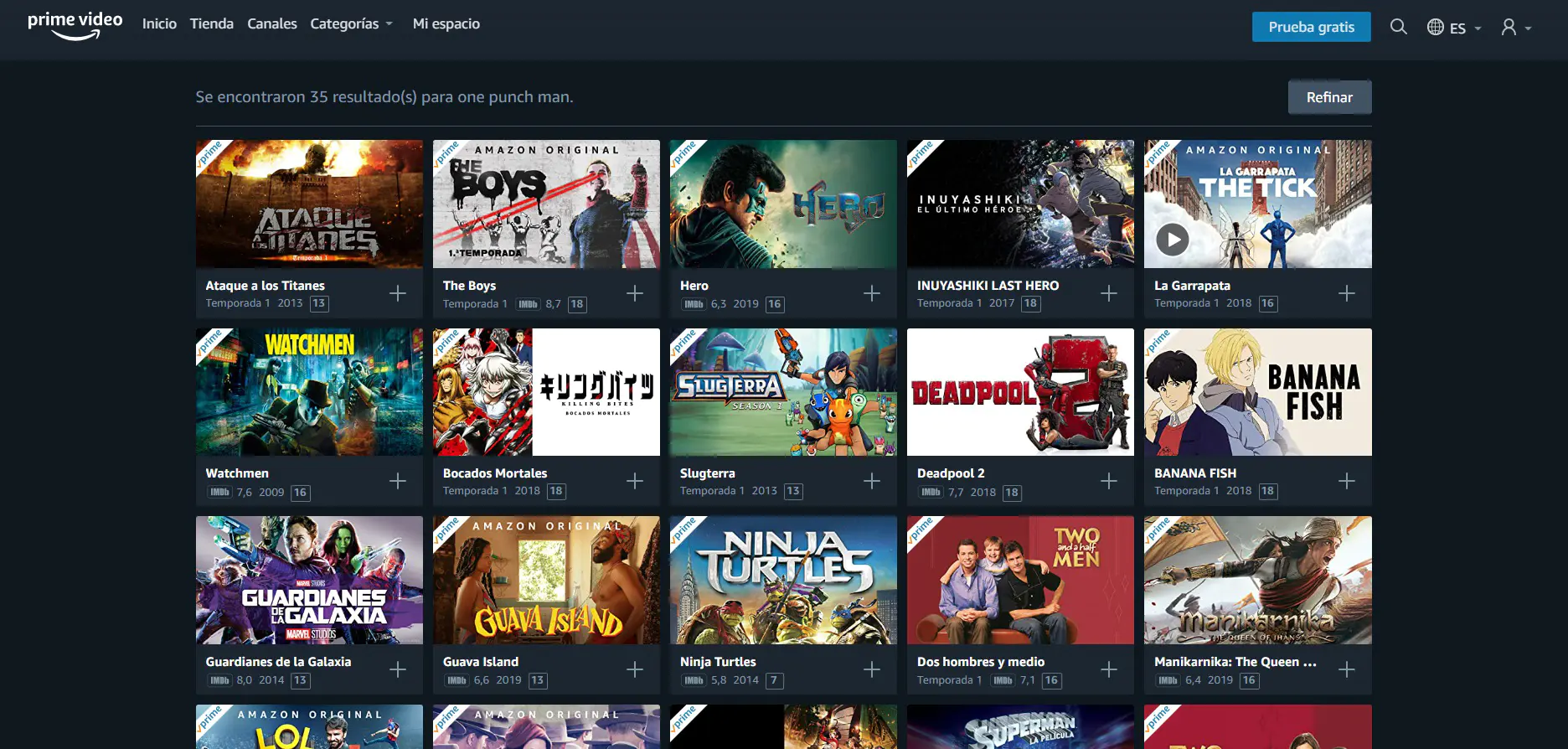Go to Inicio
The width and height of the screenshot is (1568, 749).
click(x=159, y=23)
